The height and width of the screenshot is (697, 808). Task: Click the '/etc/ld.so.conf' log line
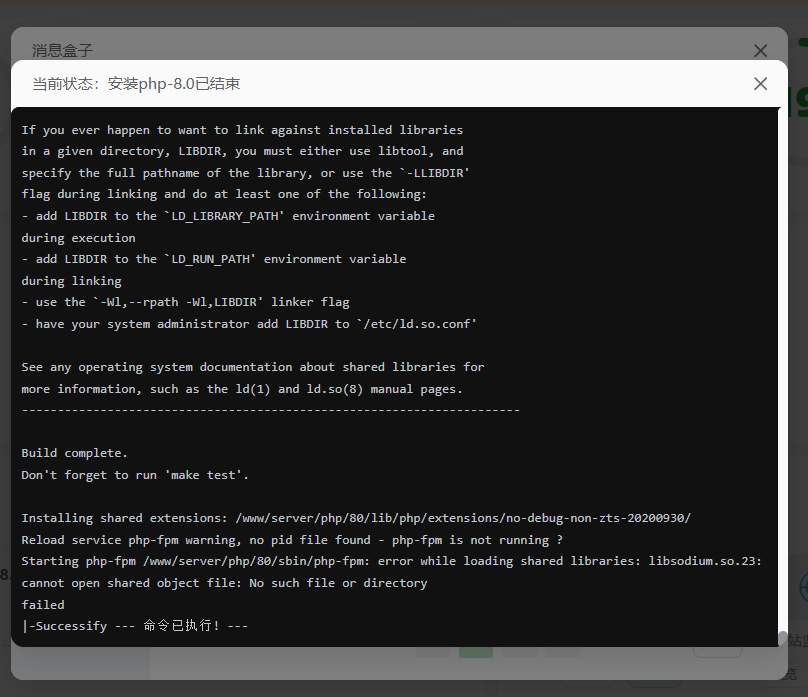tap(249, 324)
